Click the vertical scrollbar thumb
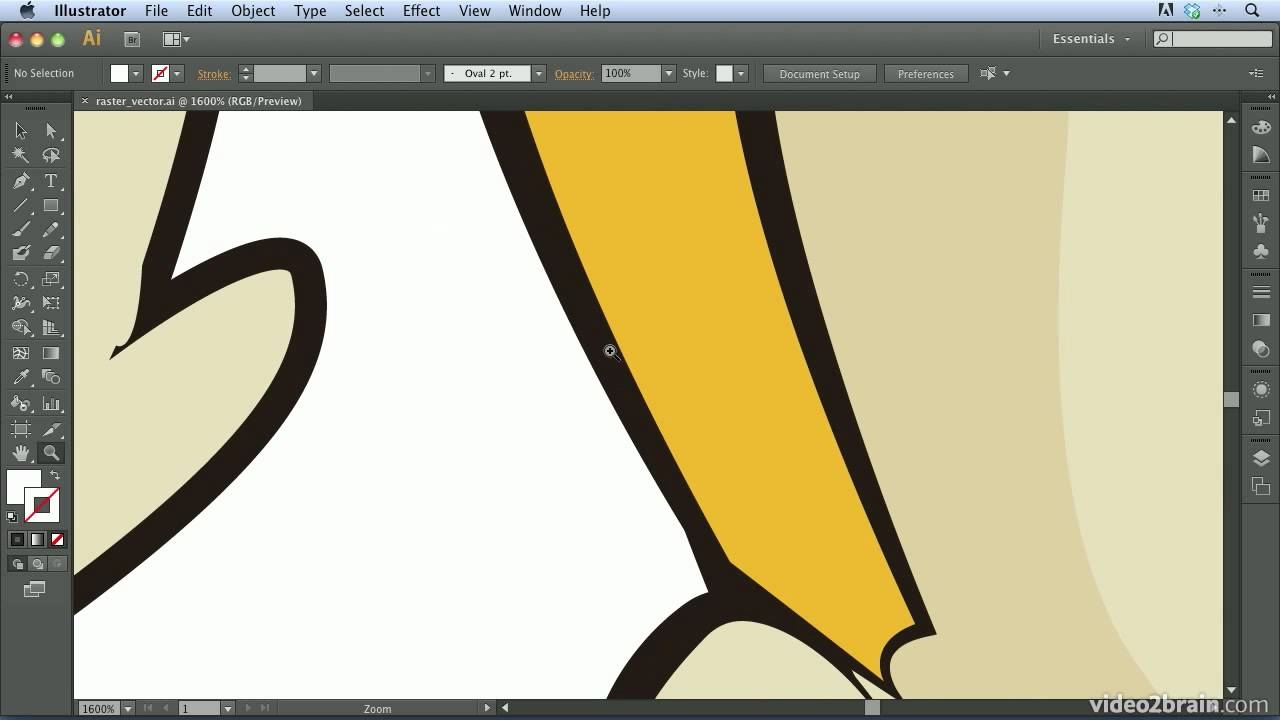The image size is (1280, 720). pyautogui.click(x=1231, y=398)
